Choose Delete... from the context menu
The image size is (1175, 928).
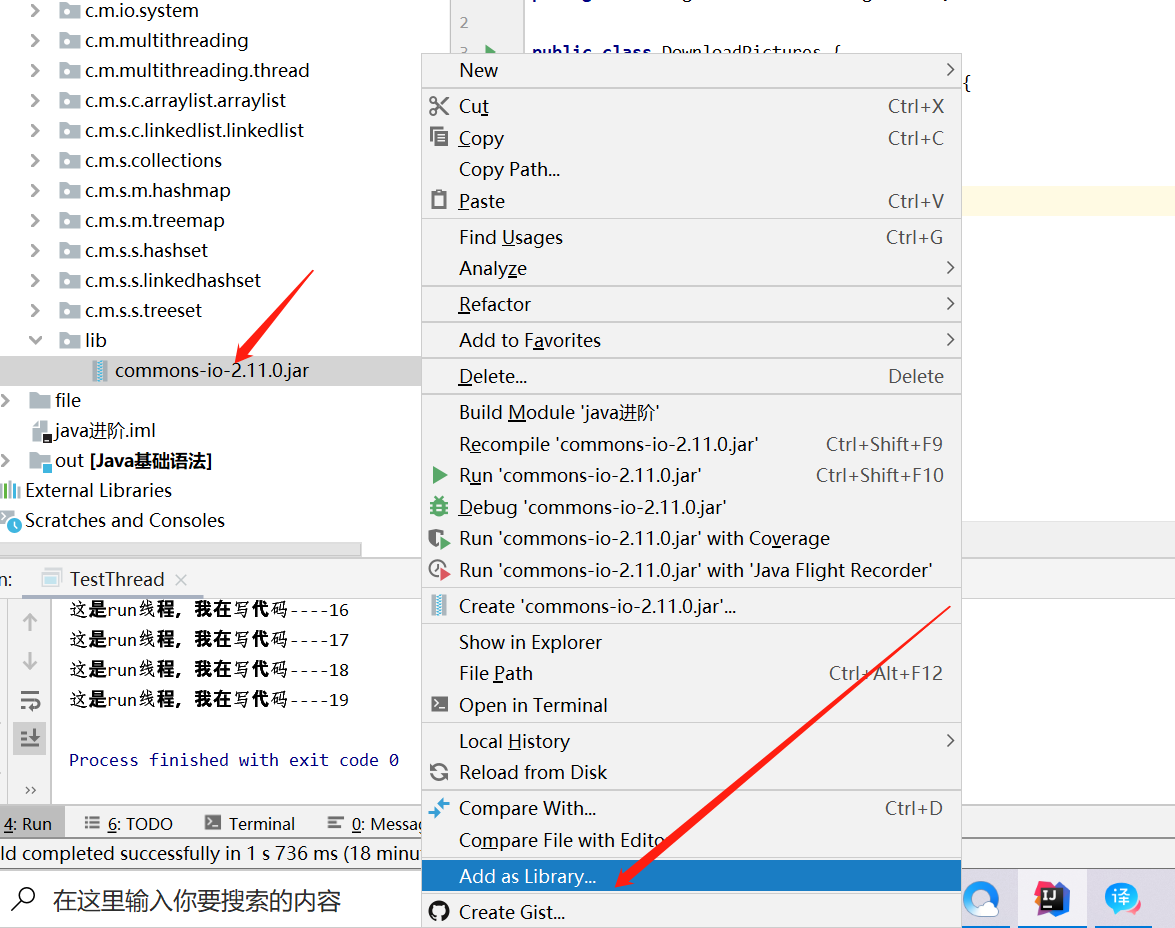691,376
